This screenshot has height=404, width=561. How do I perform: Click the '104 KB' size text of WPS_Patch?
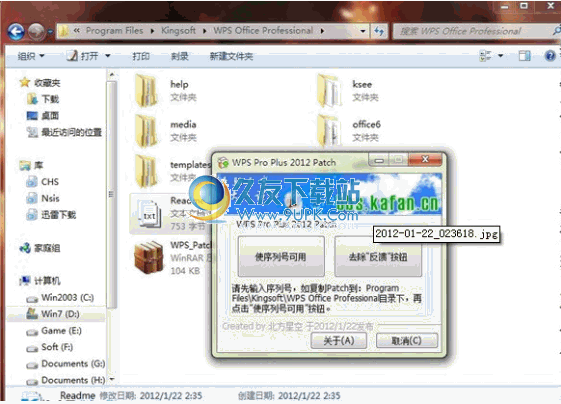pyautogui.click(x=185, y=271)
